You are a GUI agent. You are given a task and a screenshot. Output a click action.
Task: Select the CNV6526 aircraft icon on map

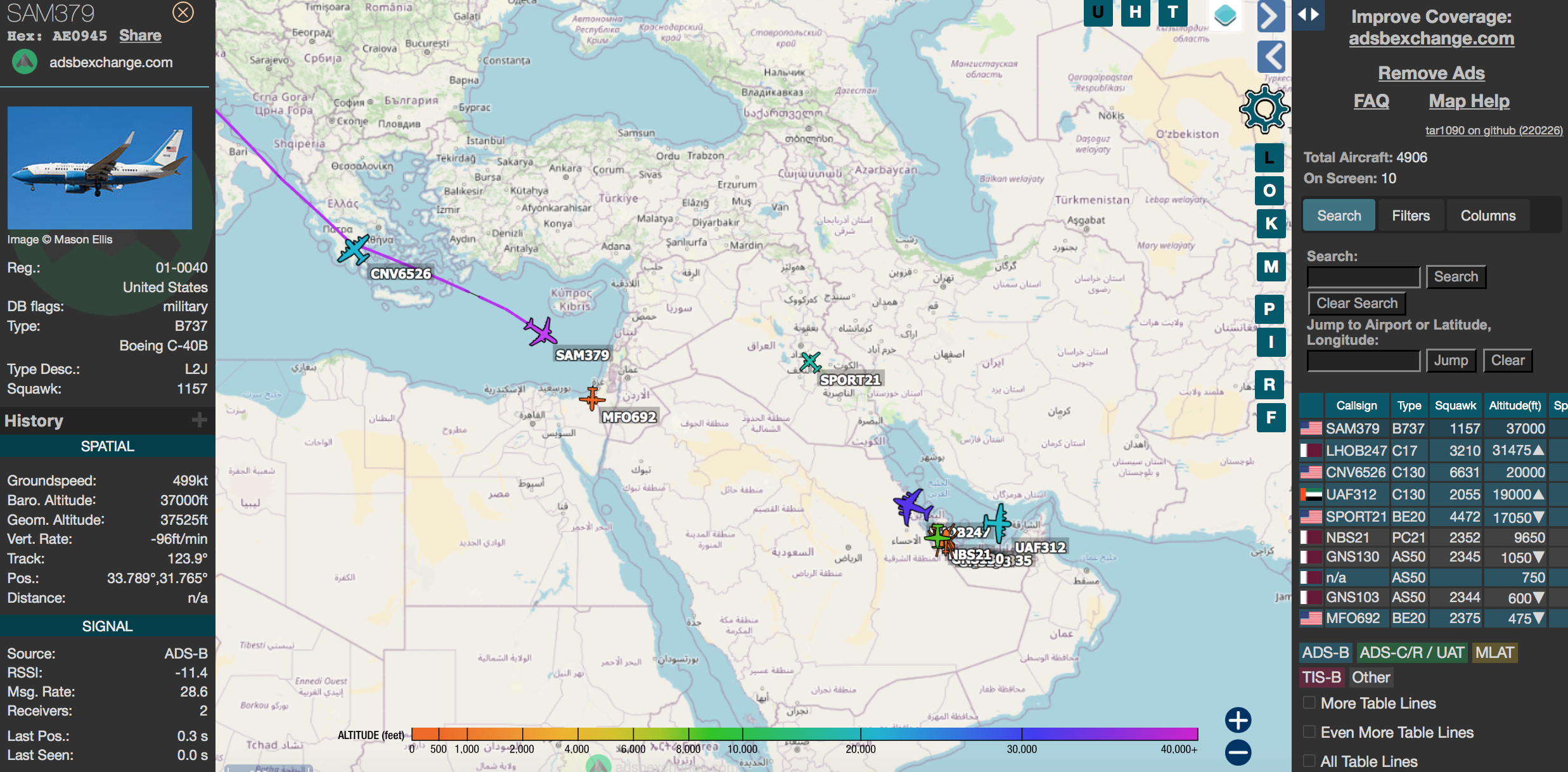click(x=354, y=249)
